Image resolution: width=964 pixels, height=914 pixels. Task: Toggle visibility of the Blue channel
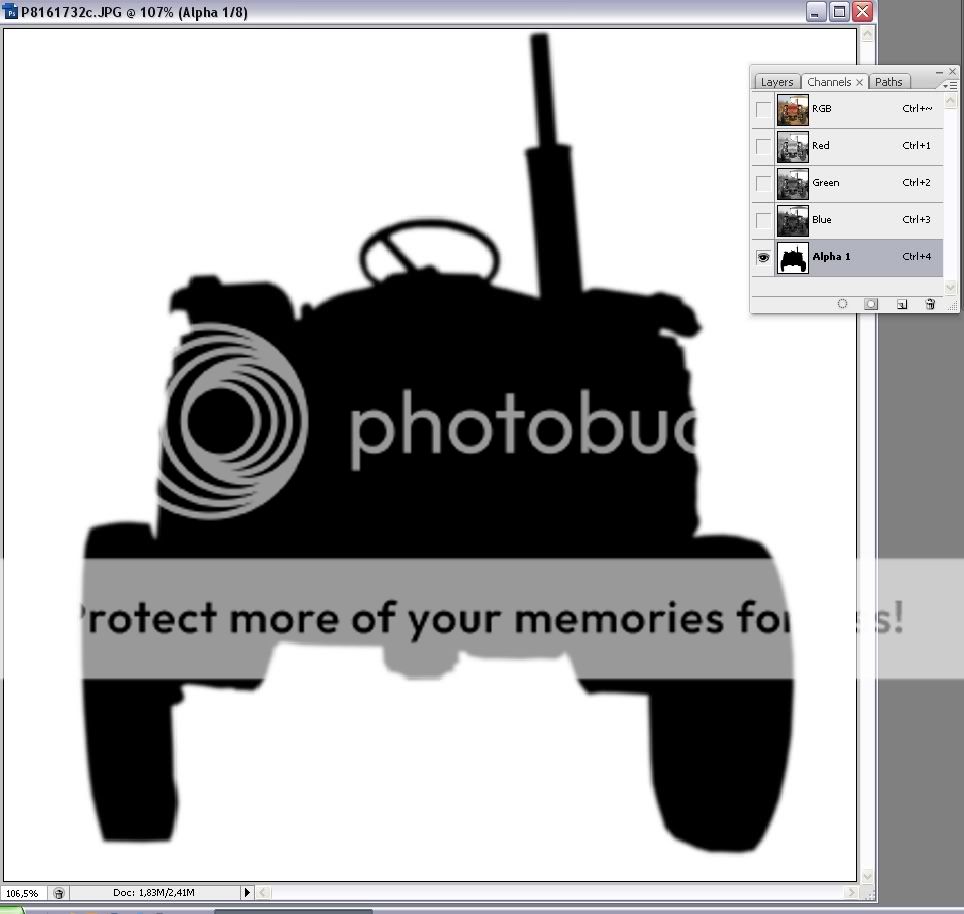pos(763,220)
